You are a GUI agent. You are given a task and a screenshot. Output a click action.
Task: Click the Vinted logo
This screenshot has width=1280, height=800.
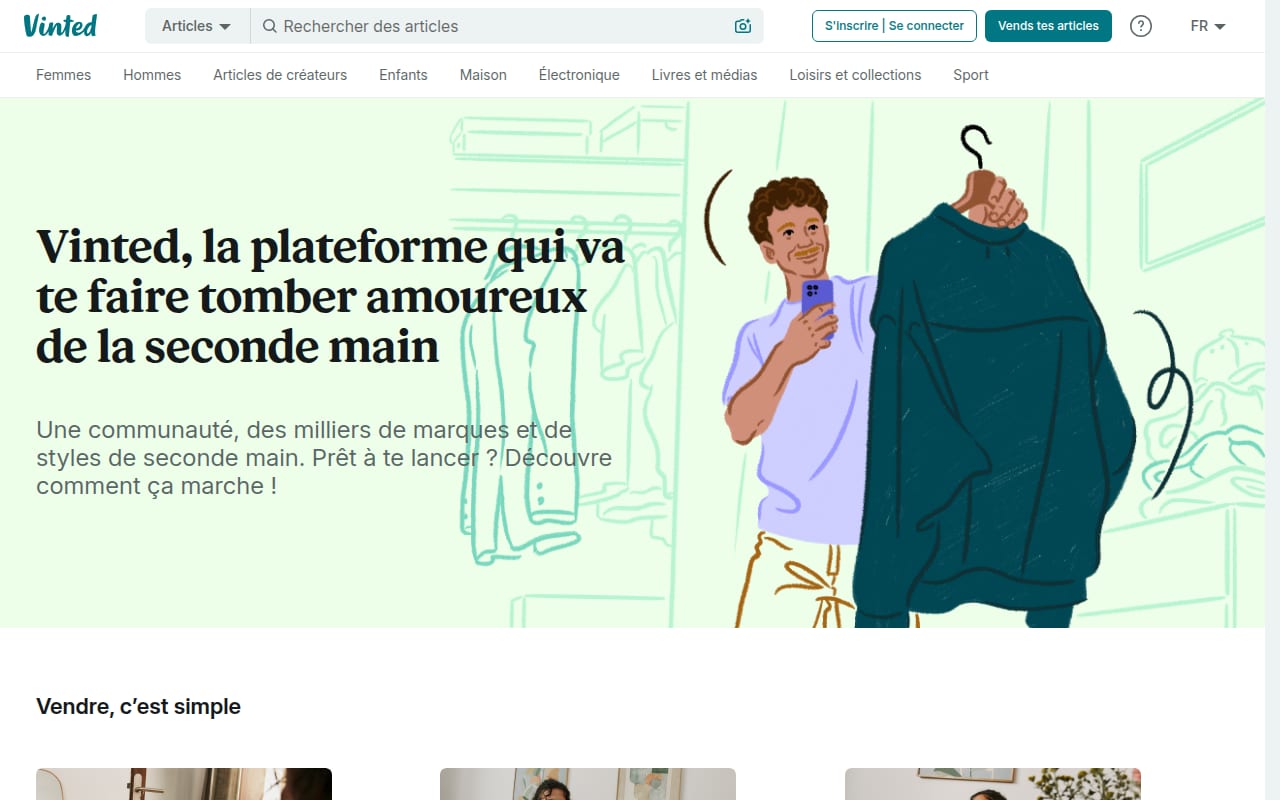coord(60,26)
